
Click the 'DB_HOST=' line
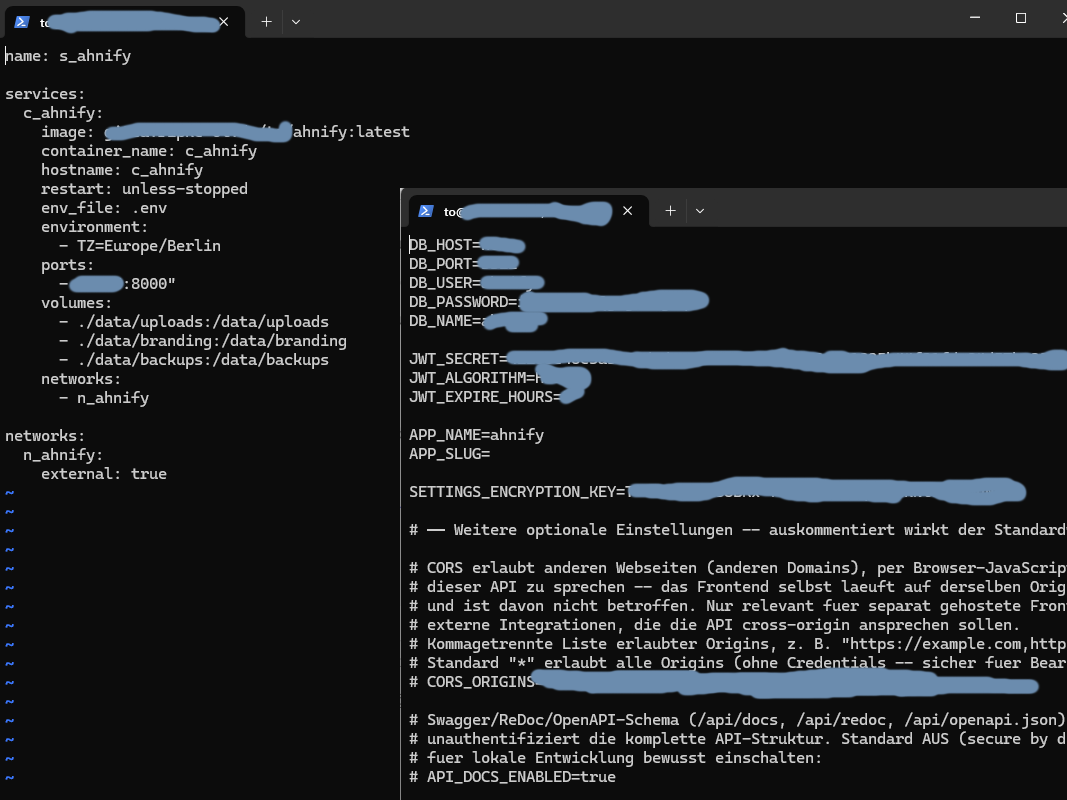[467, 245]
